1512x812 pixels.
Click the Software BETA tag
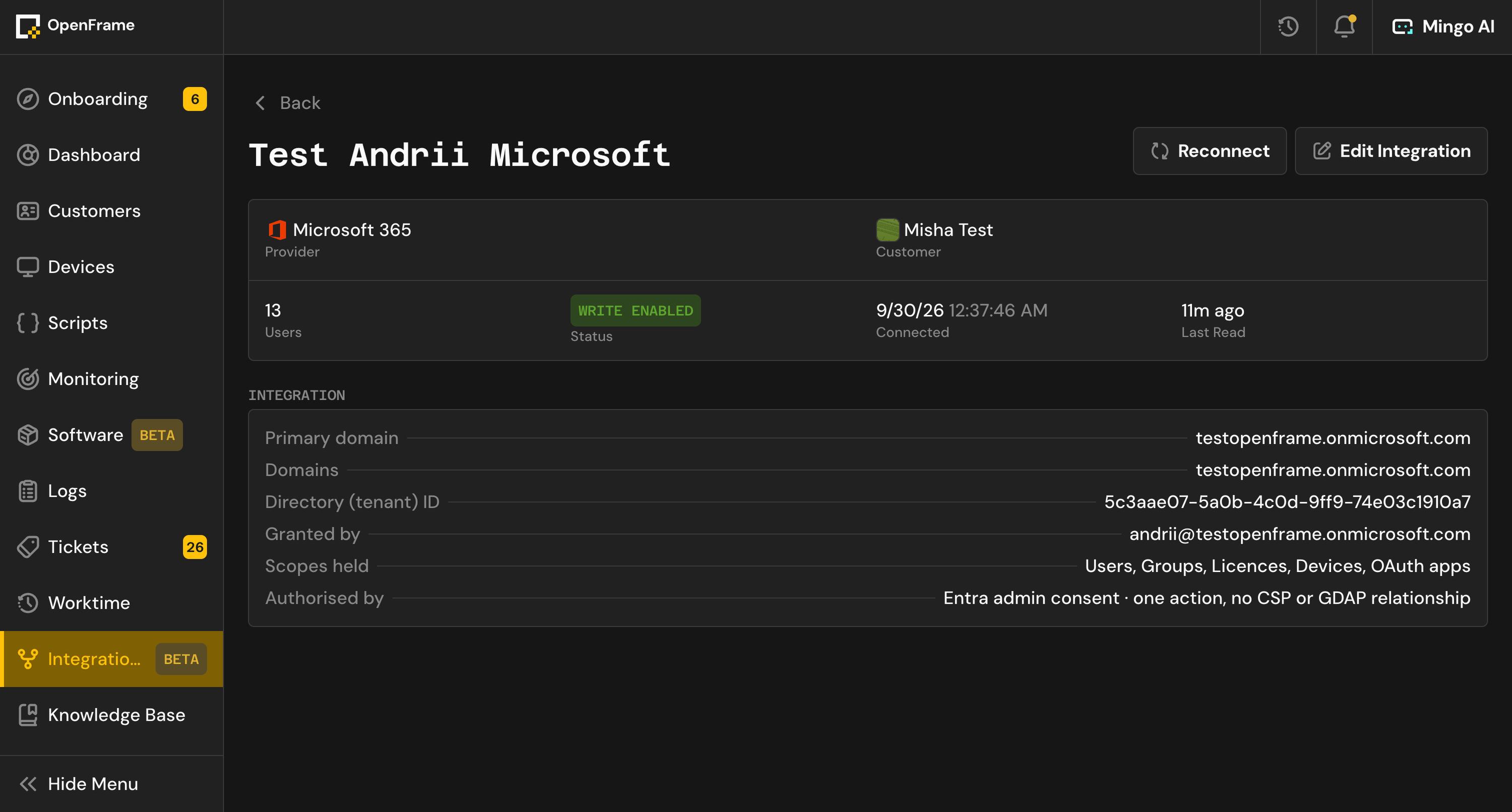point(157,435)
